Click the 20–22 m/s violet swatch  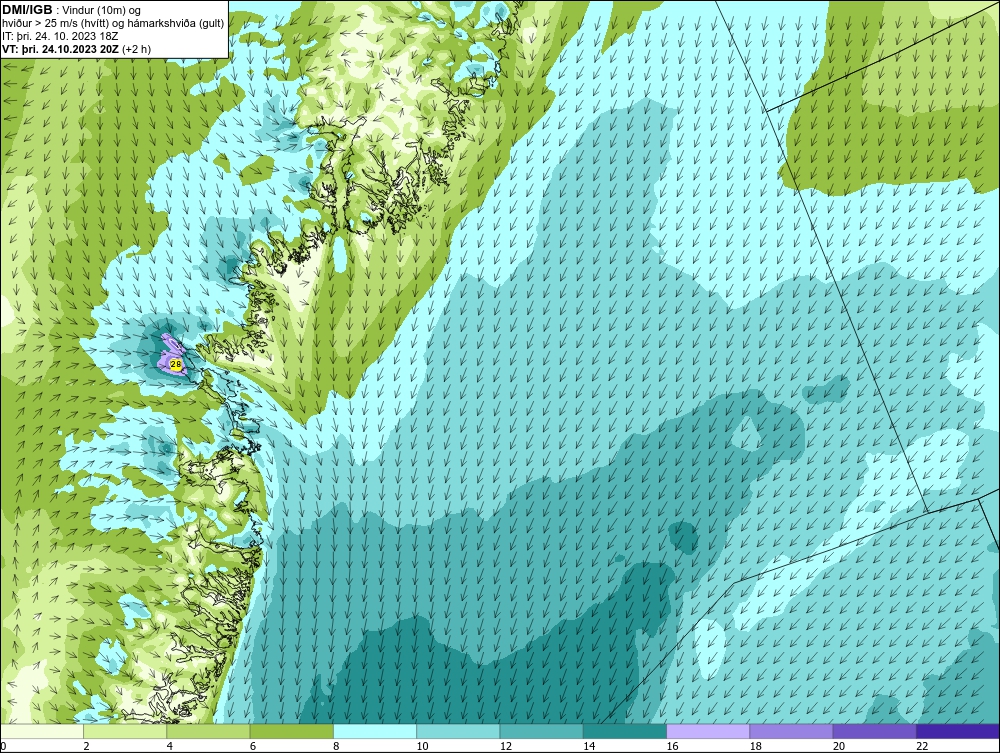874,731
